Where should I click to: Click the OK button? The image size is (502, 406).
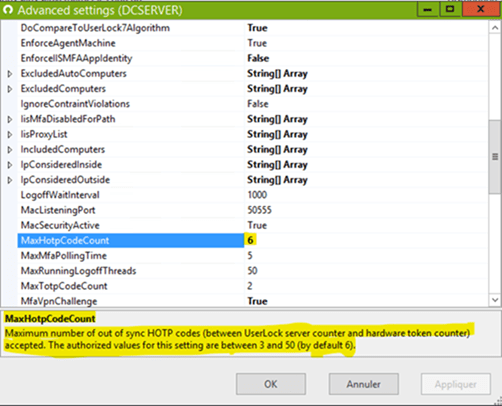pyautogui.click(x=271, y=384)
